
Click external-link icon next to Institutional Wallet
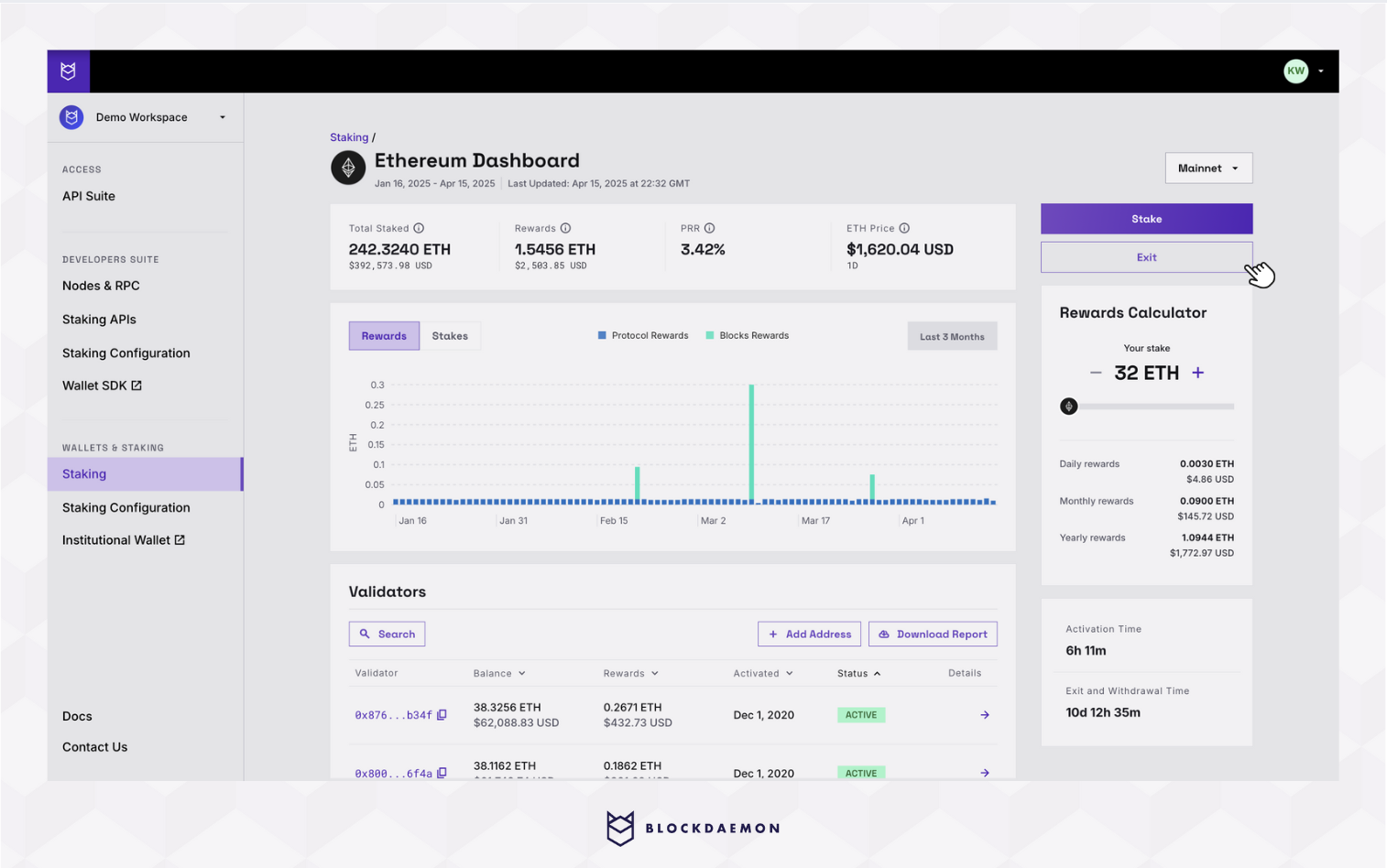[x=180, y=540]
